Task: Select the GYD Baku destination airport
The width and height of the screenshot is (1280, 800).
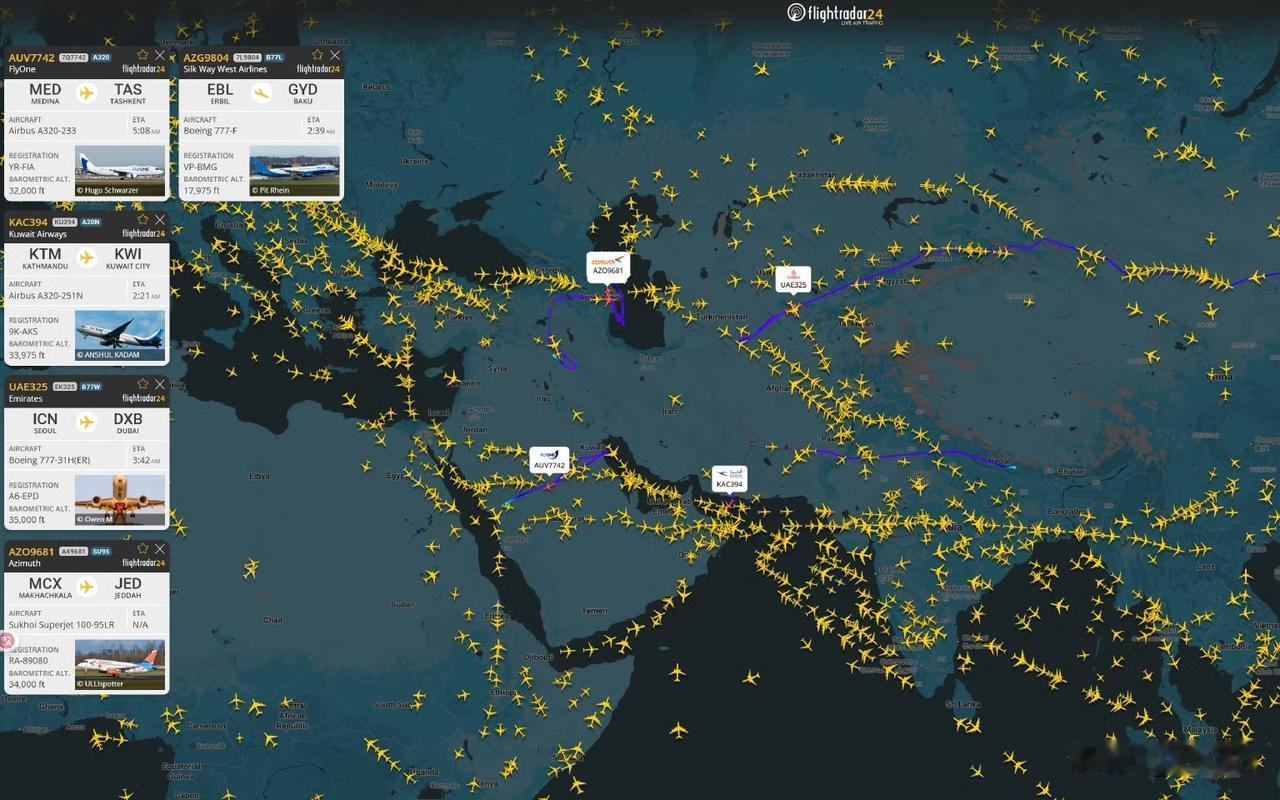Action: [303, 93]
